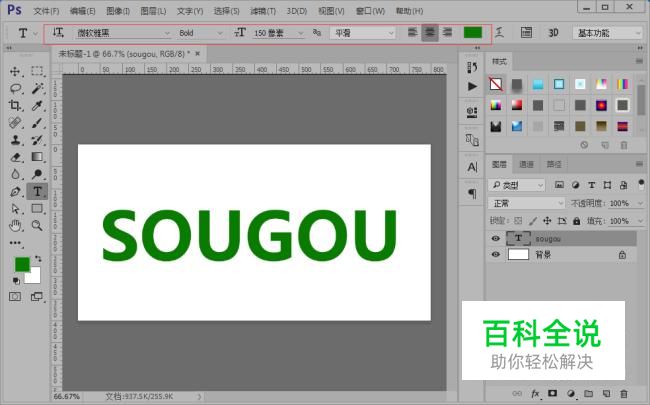Select the Blur tool
The height and width of the screenshot is (405, 650).
(x=15, y=174)
